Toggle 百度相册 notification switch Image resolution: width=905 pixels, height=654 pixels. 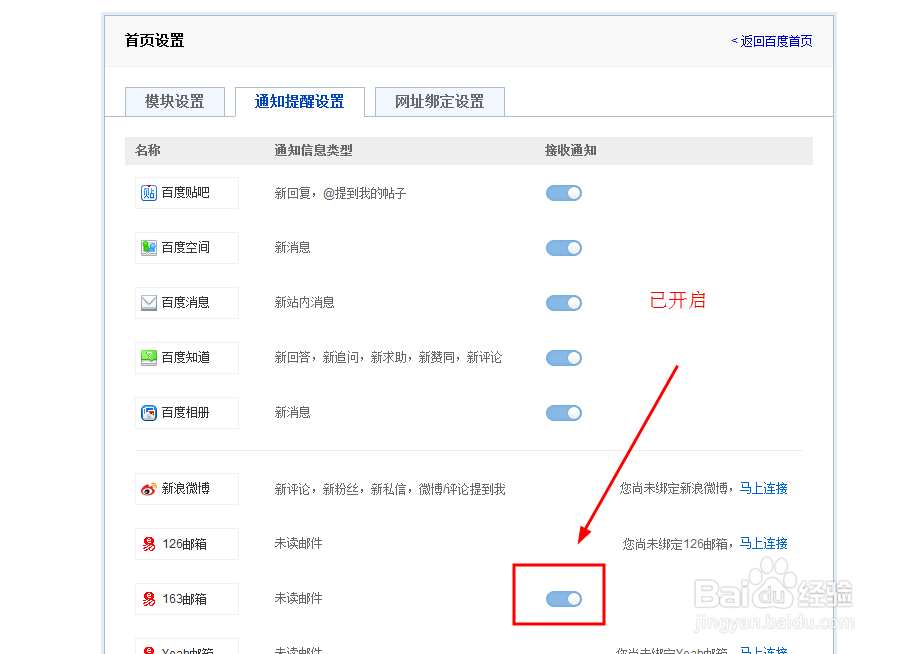pos(564,413)
